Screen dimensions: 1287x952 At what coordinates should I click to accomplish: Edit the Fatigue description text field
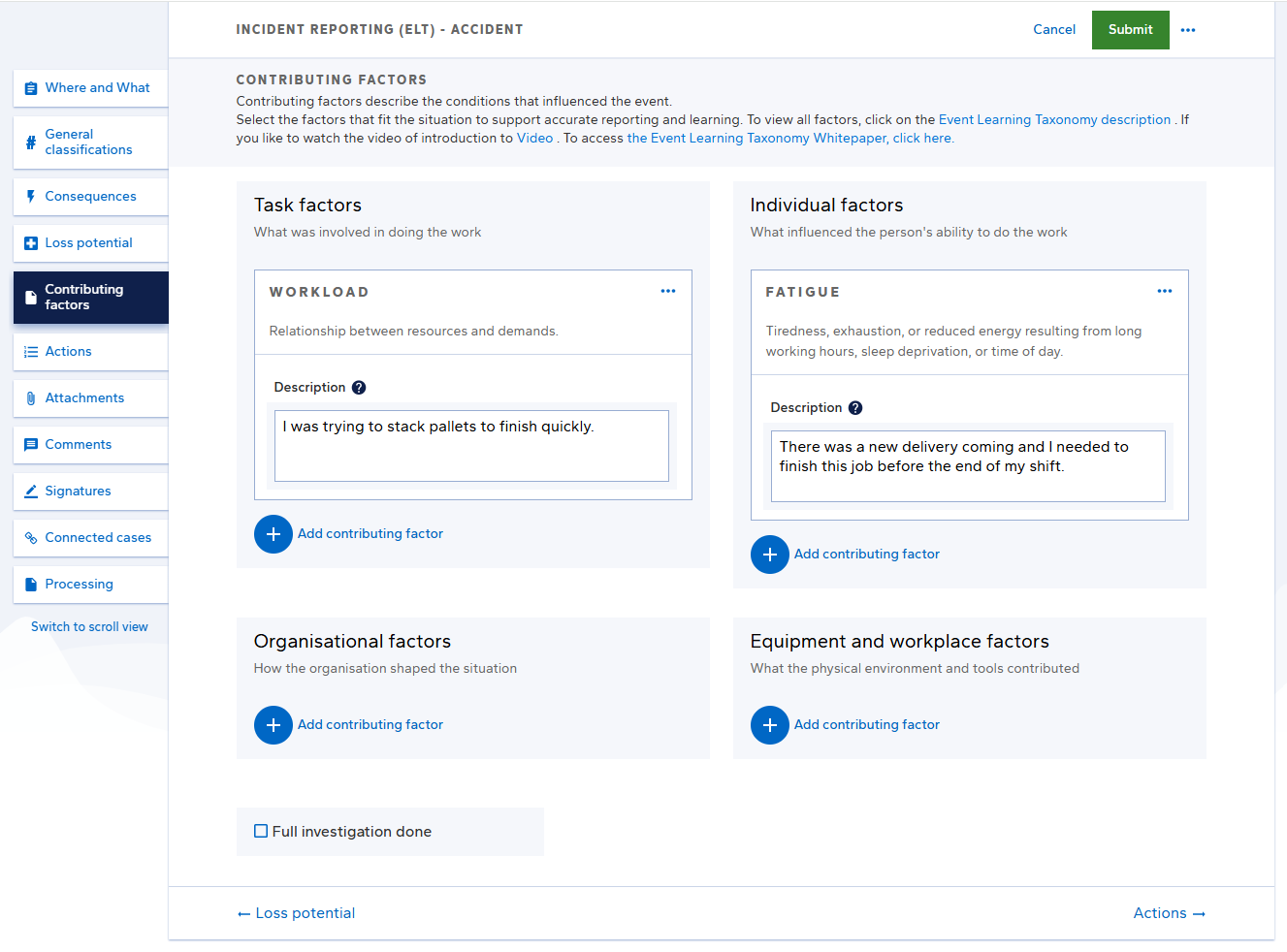(967, 465)
